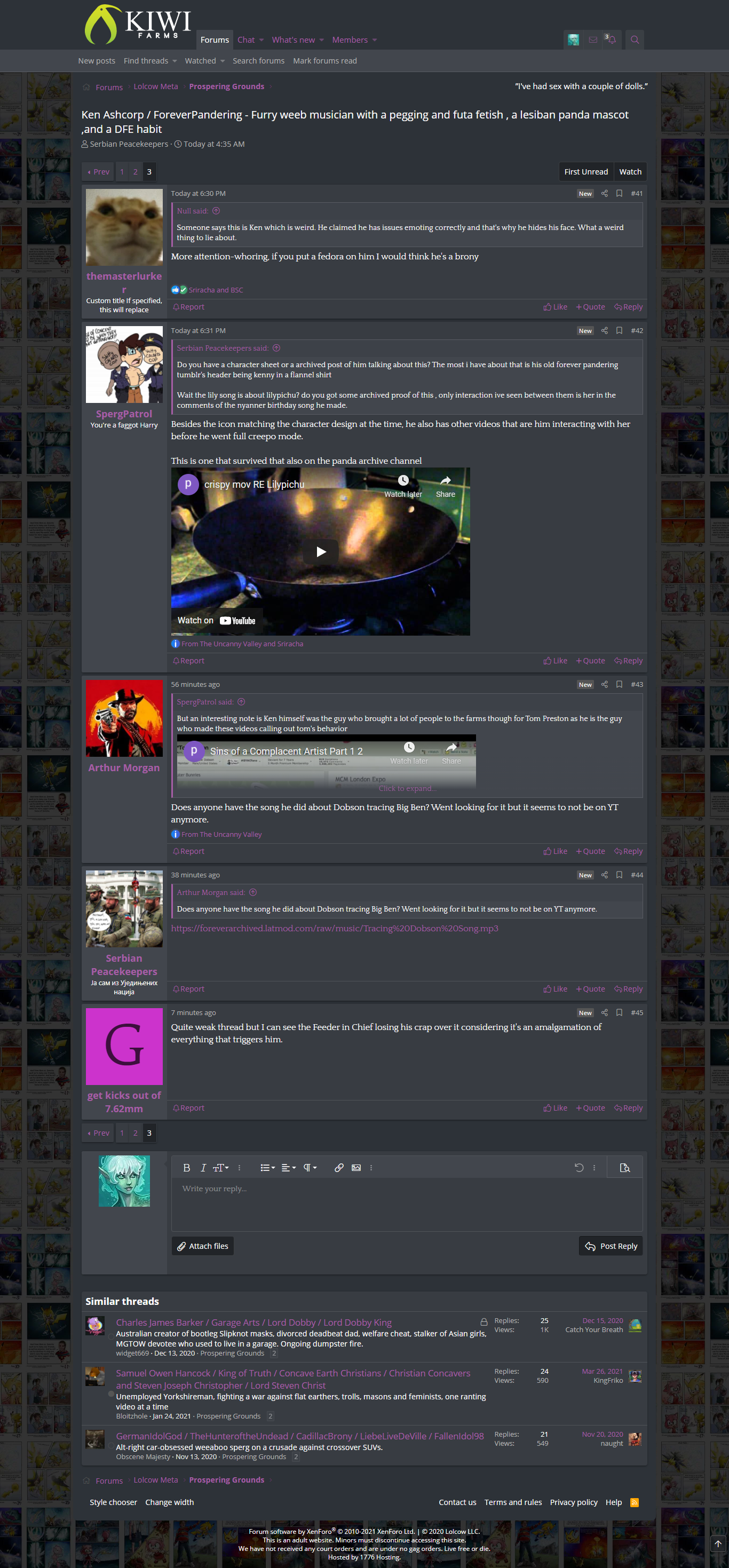Image resolution: width=729 pixels, height=1568 pixels.
Task: Click the undo icon in the editor
Action: coord(579,1168)
